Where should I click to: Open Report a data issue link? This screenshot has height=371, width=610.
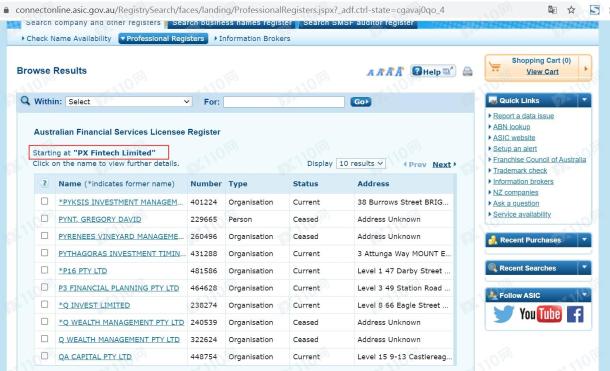(523, 116)
